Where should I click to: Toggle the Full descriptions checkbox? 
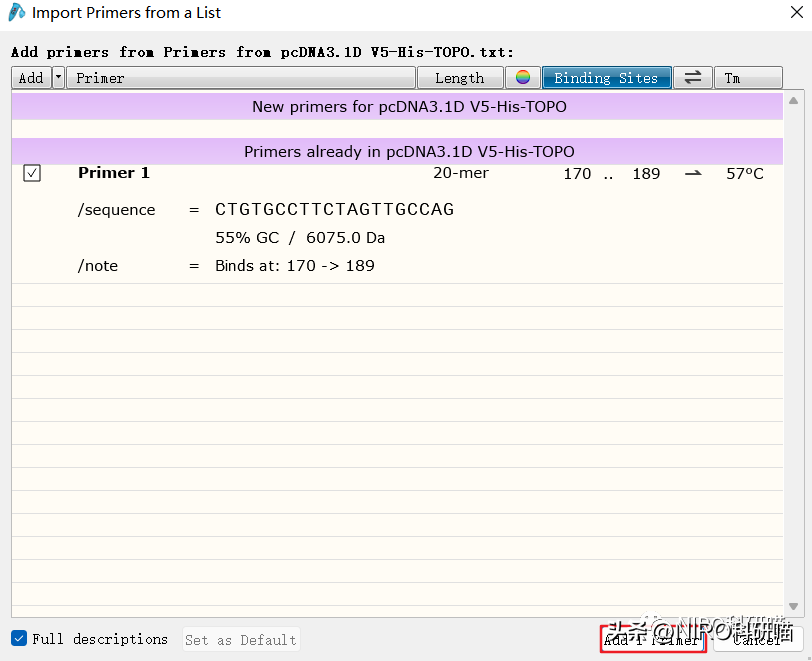click(19, 639)
